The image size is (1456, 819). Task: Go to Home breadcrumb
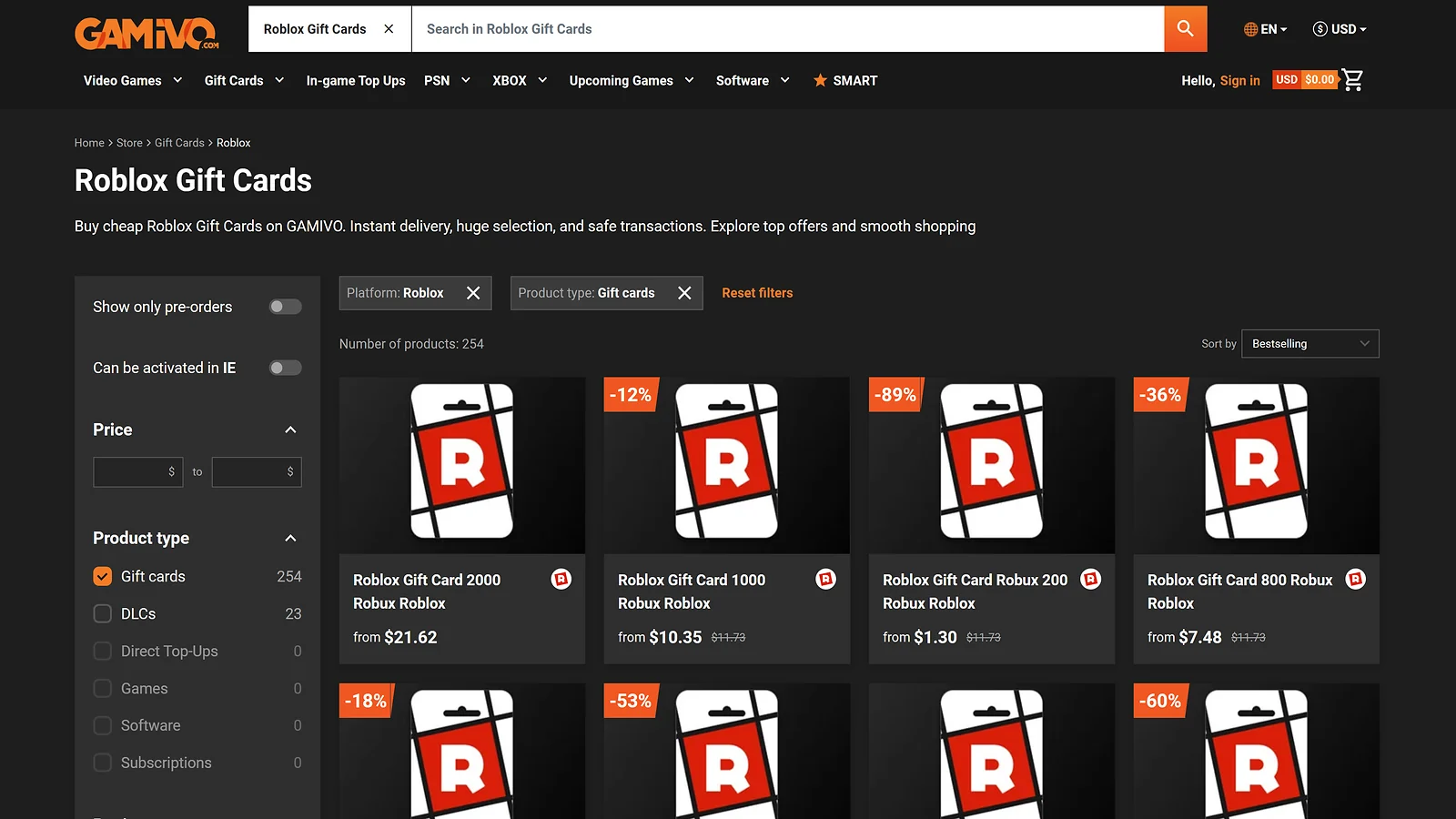89,143
